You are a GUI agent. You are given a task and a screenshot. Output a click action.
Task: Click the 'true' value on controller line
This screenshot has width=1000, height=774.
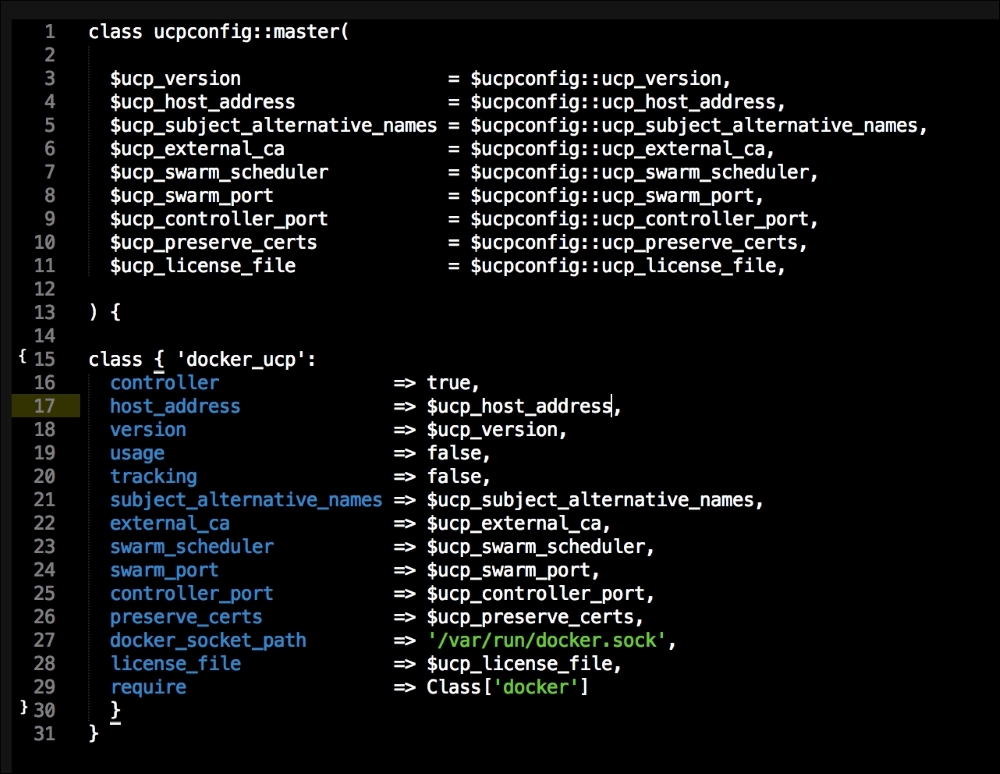(448, 383)
